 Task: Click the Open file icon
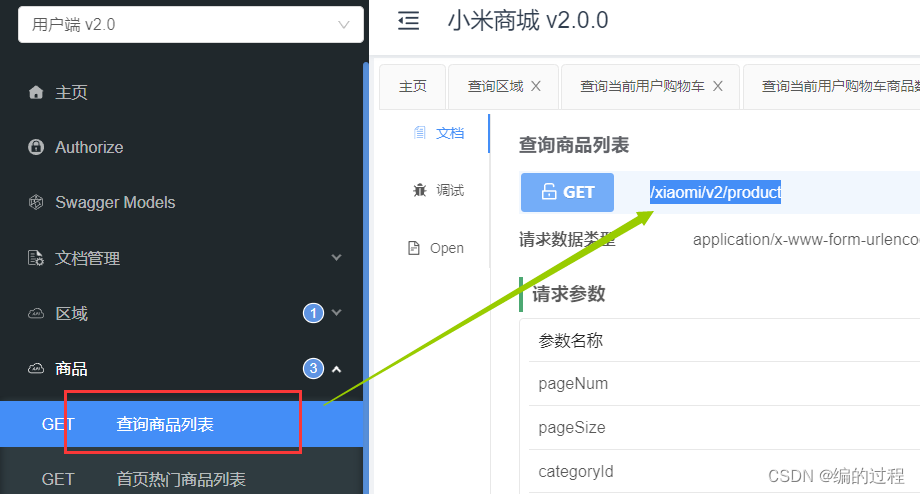[x=414, y=248]
